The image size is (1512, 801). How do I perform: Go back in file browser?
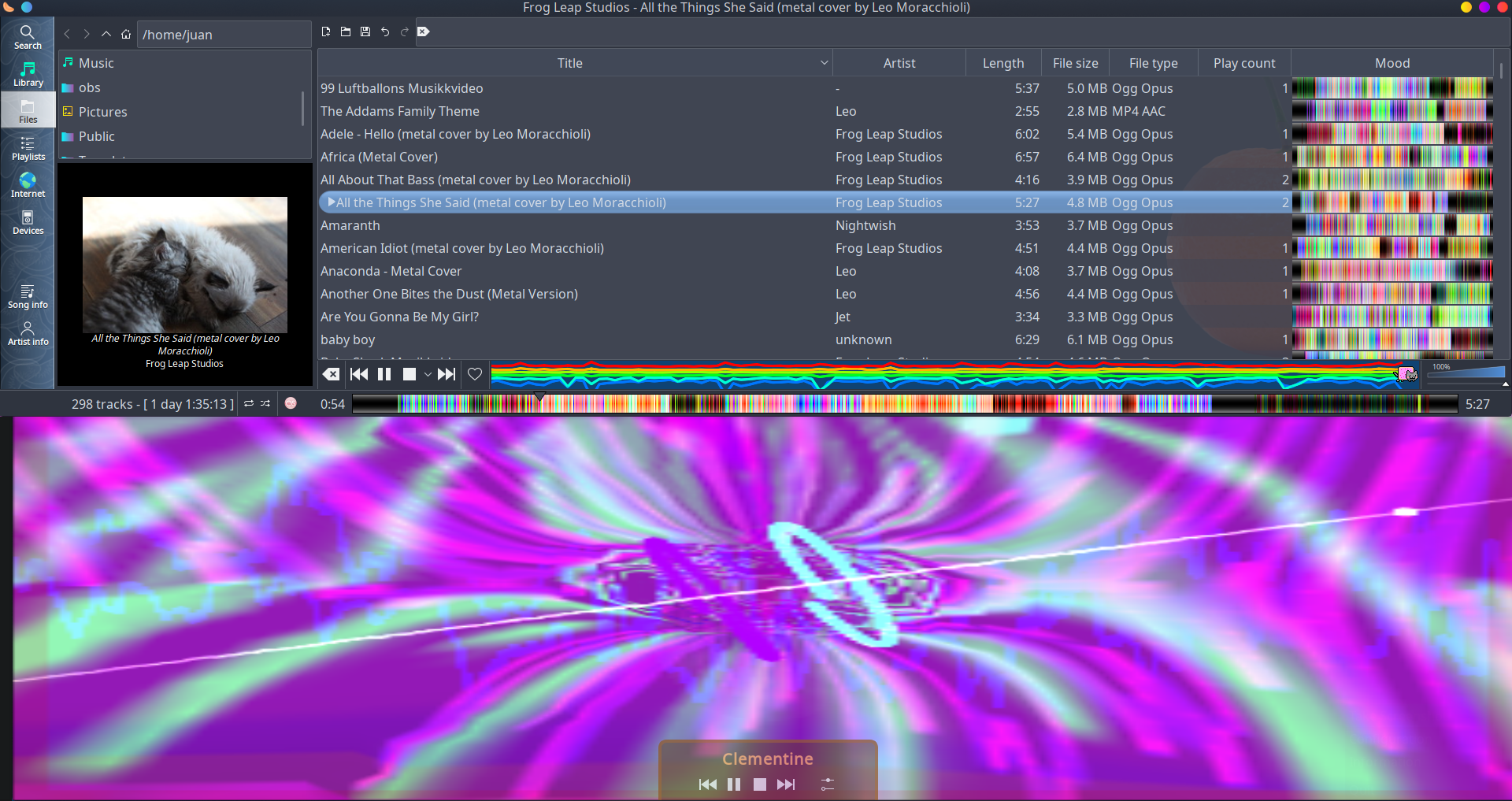(x=67, y=34)
